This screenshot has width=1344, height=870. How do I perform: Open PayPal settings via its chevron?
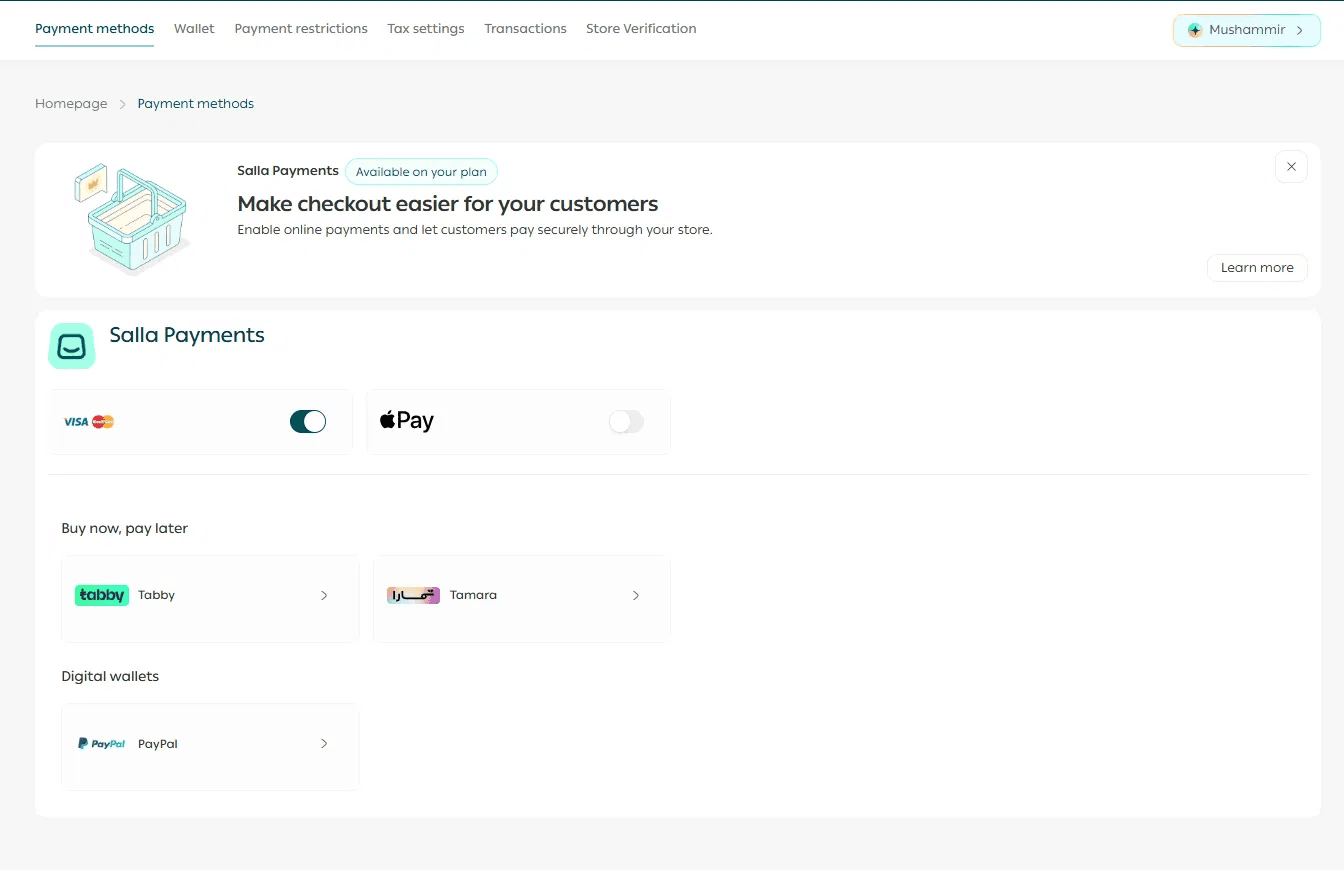(324, 744)
